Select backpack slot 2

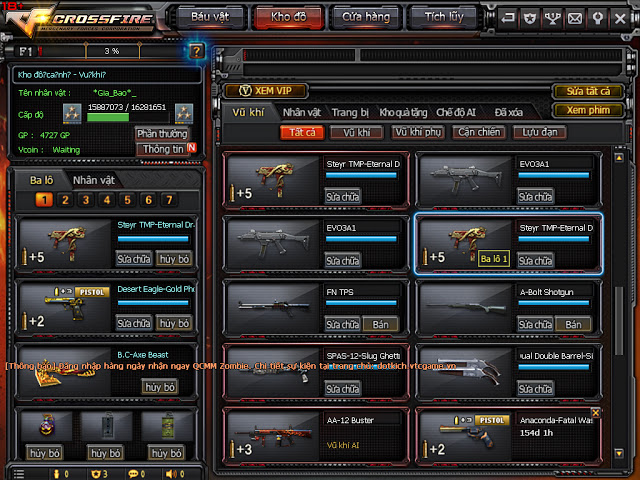65,200
